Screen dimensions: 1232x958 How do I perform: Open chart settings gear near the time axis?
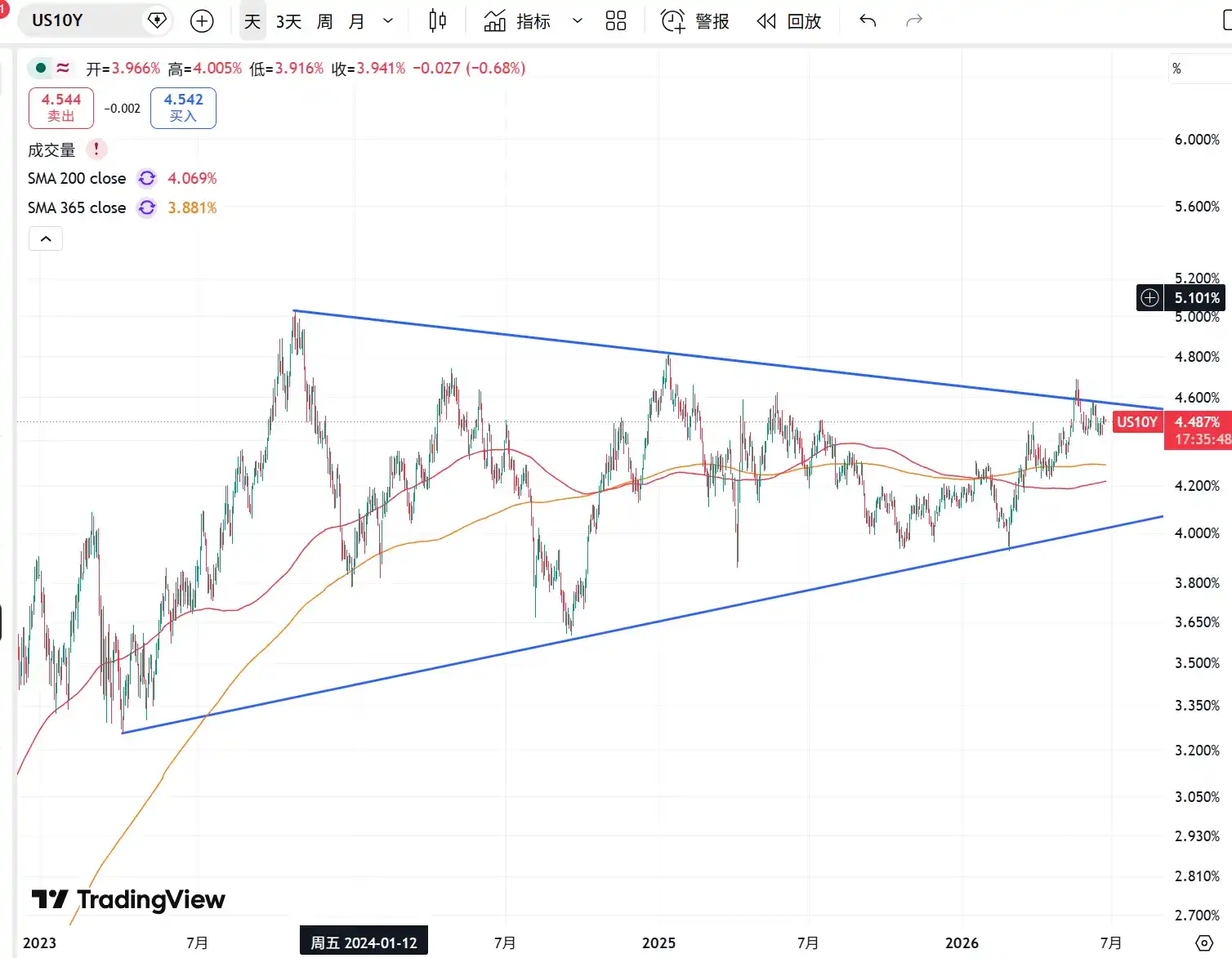pyautogui.click(x=1204, y=942)
